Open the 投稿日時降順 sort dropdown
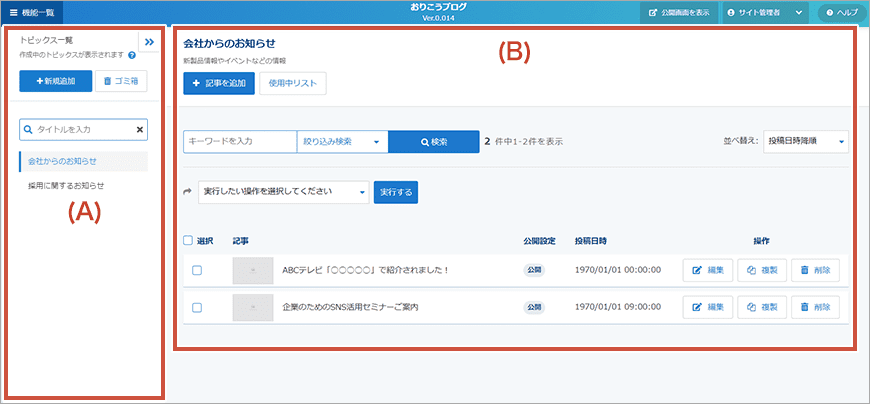Viewport: 870px width, 404px height. (805, 142)
